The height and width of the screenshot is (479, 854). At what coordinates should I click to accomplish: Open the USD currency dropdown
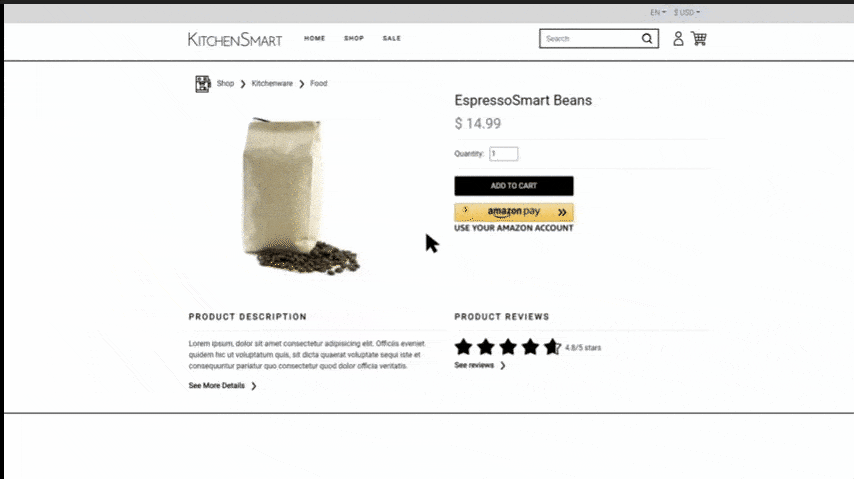pyautogui.click(x=687, y=13)
